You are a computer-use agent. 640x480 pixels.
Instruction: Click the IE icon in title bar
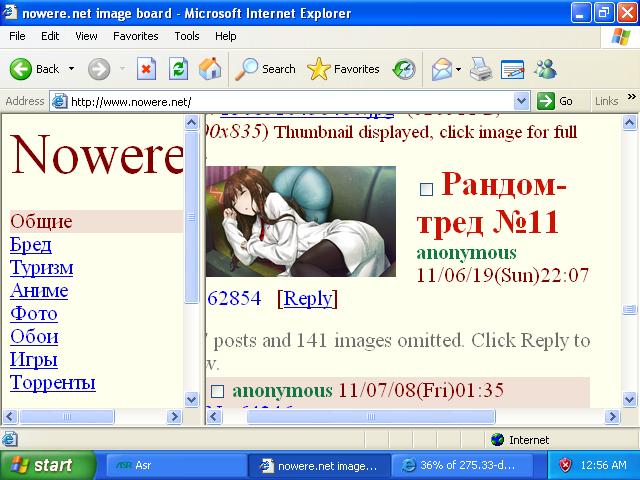click(9, 12)
